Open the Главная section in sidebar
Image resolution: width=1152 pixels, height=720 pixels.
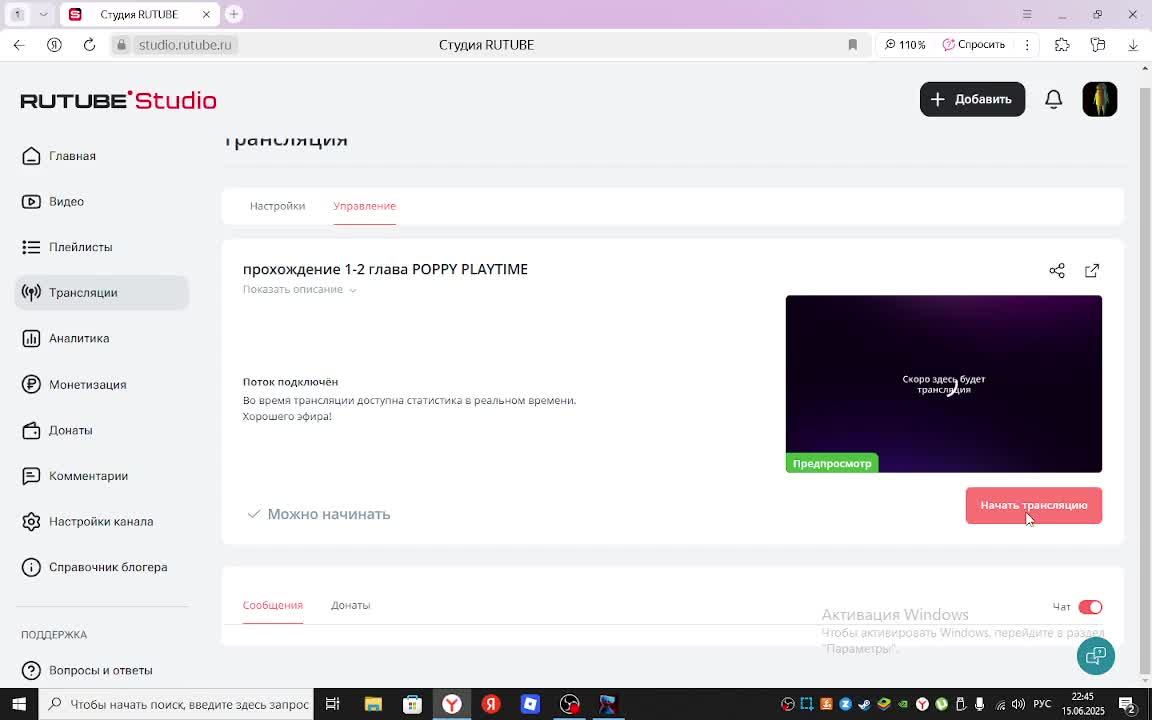click(x=72, y=156)
